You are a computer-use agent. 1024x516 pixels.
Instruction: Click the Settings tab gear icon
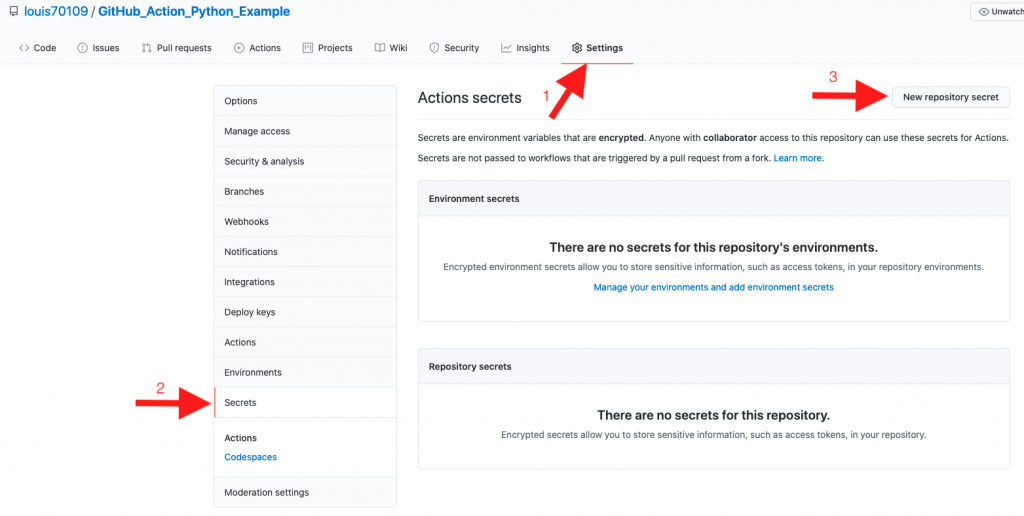click(577, 48)
